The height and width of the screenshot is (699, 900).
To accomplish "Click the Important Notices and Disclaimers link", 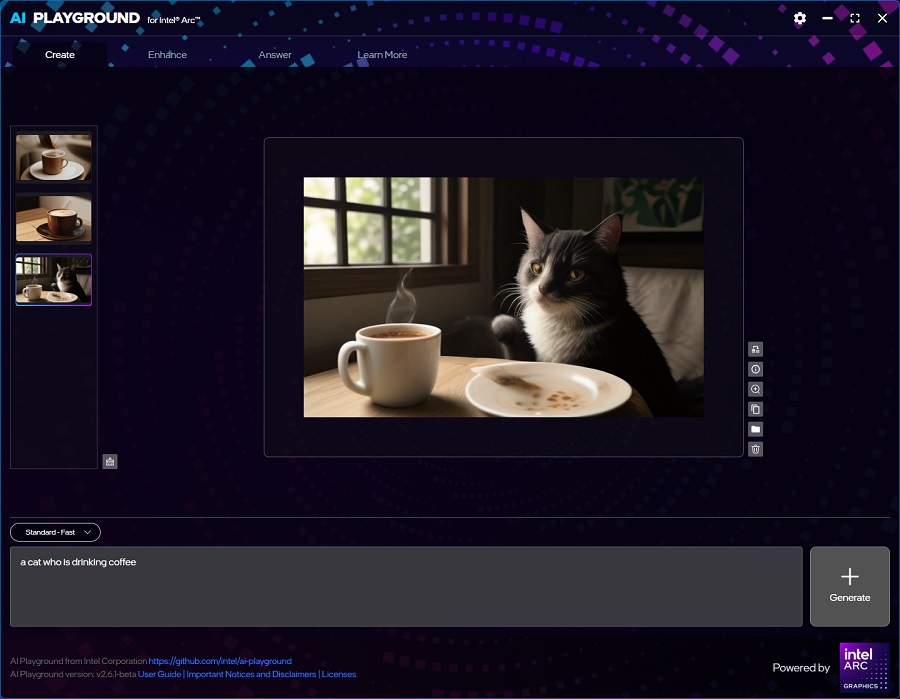I will point(251,674).
